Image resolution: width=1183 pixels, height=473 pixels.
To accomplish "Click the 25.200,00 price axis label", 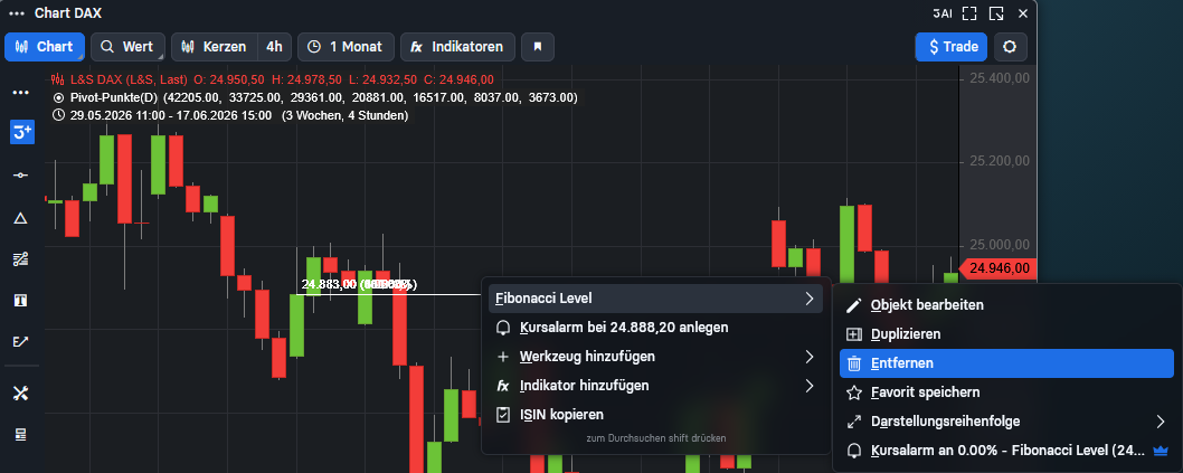I will tap(999, 161).
